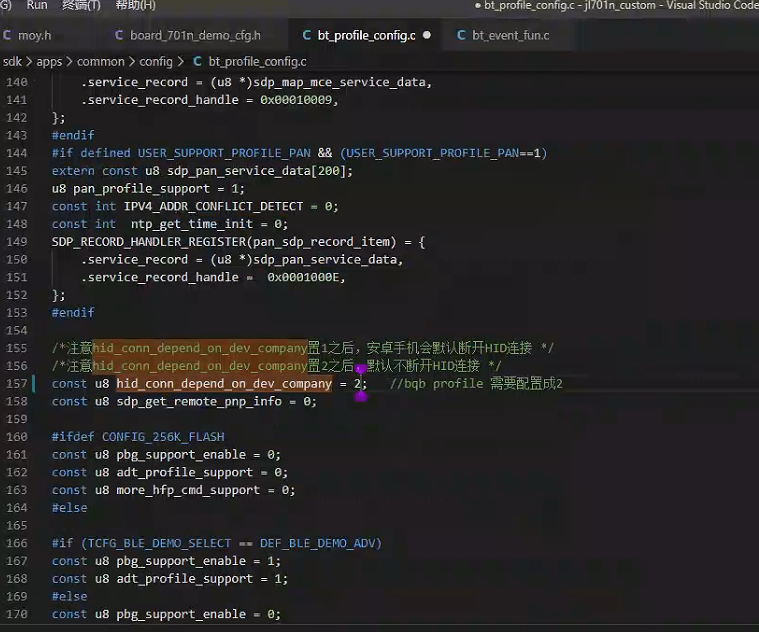
Task: Click 0x0001000E handle value on line 151
Action: [x=303, y=277]
